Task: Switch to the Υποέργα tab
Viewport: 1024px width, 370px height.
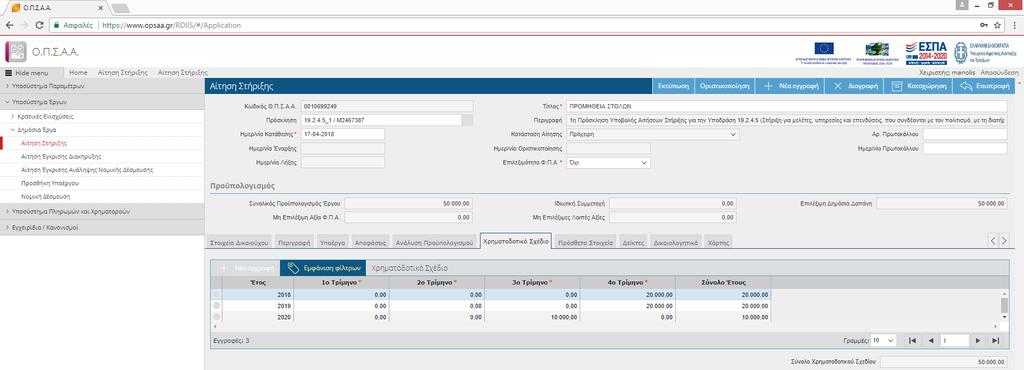Action: coord(332,242)
